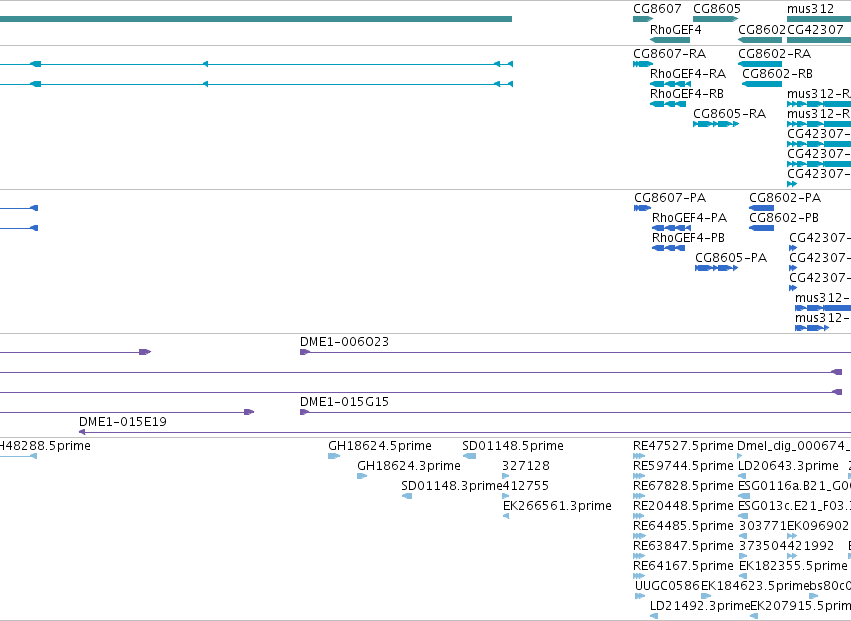Click the DME1-015E19 label
This screenshot has width=851, height=621.
[123, 422]
